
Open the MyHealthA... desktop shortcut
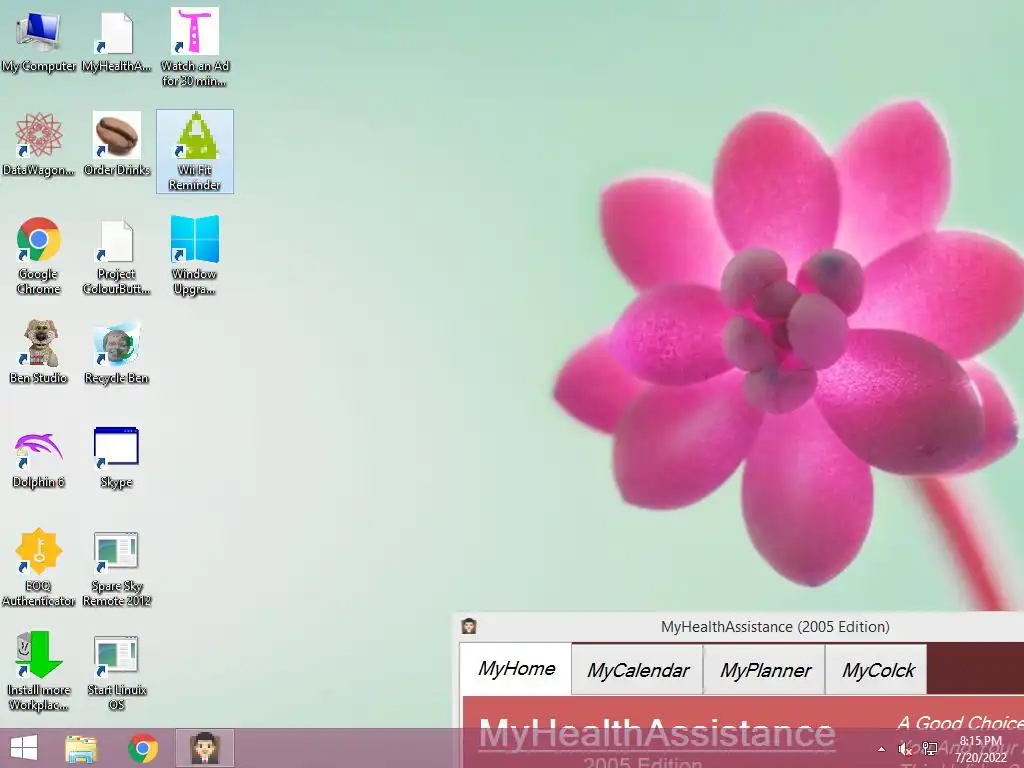tap(116, 42)
